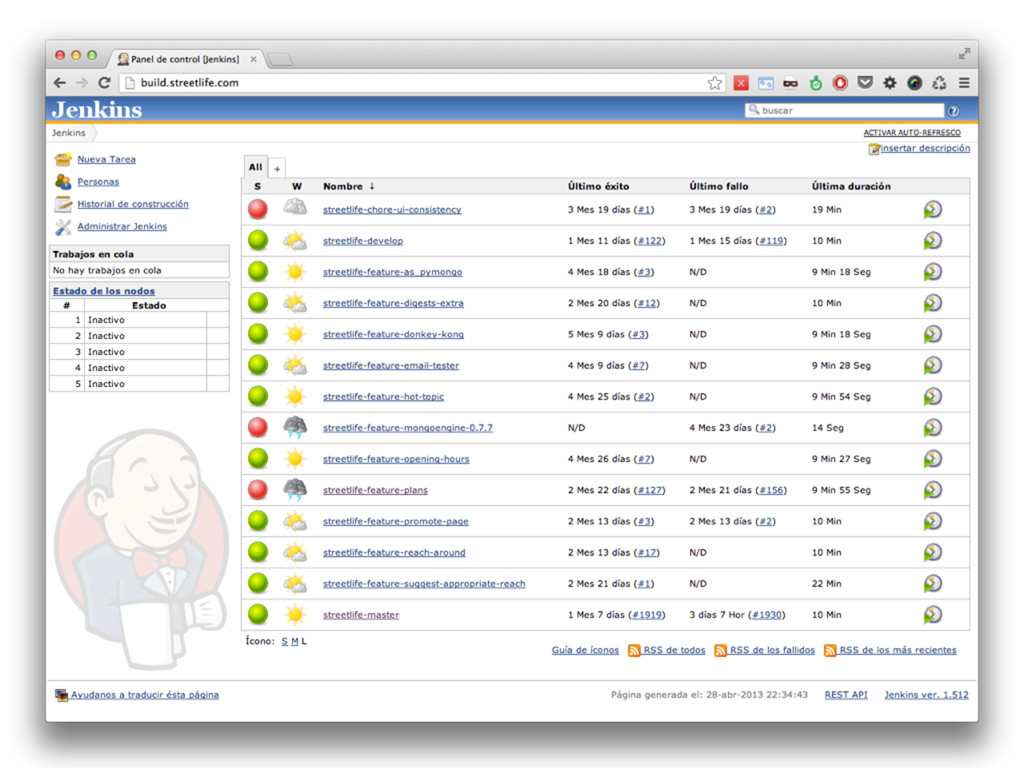Add a new view with the plus tab
This screenshot has width=1024, height=768.
pyautogui.click(x=277, y=168)
